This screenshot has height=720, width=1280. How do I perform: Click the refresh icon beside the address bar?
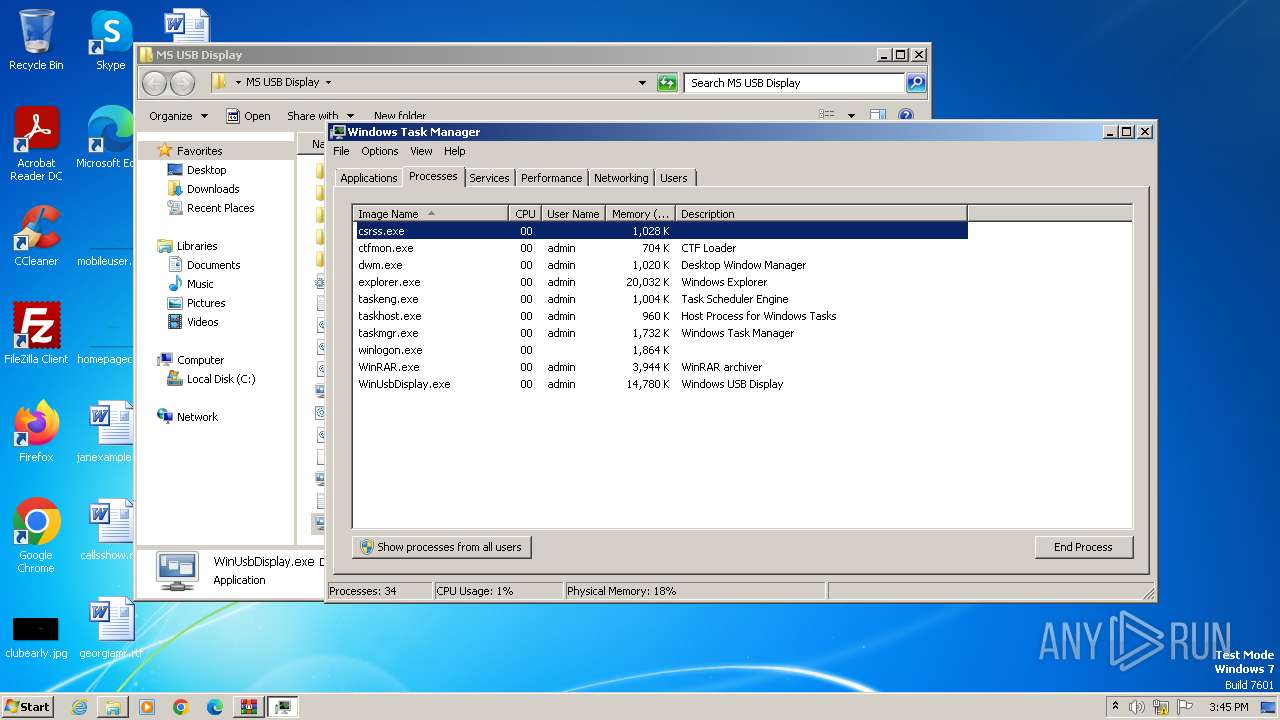click(x=667, y=83)
